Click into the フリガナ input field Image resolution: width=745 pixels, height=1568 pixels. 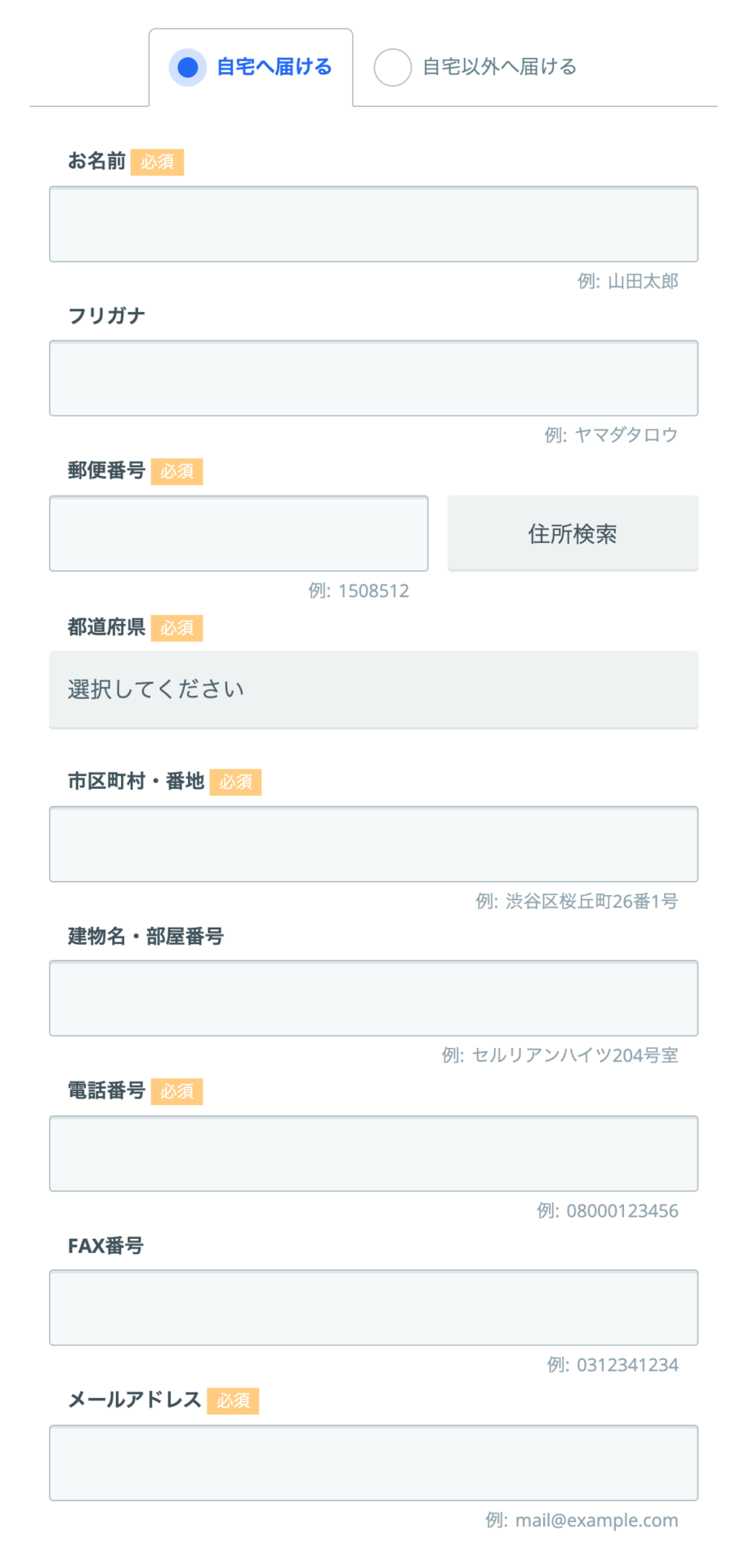coord(373,378)
